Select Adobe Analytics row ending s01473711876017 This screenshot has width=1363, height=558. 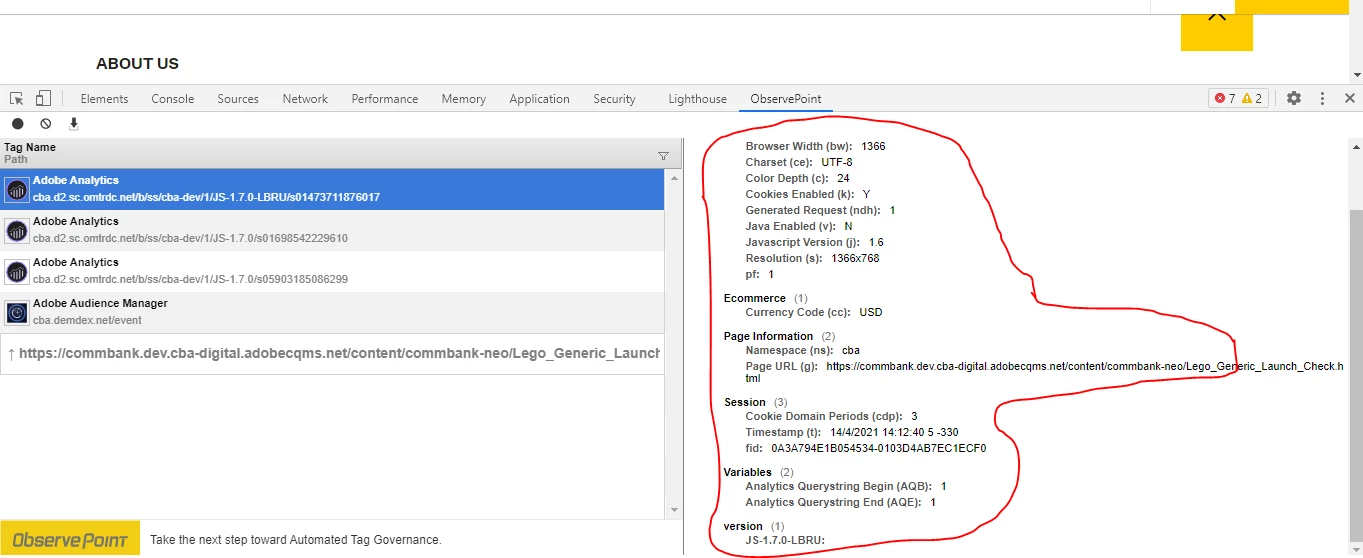coord(332,189)
